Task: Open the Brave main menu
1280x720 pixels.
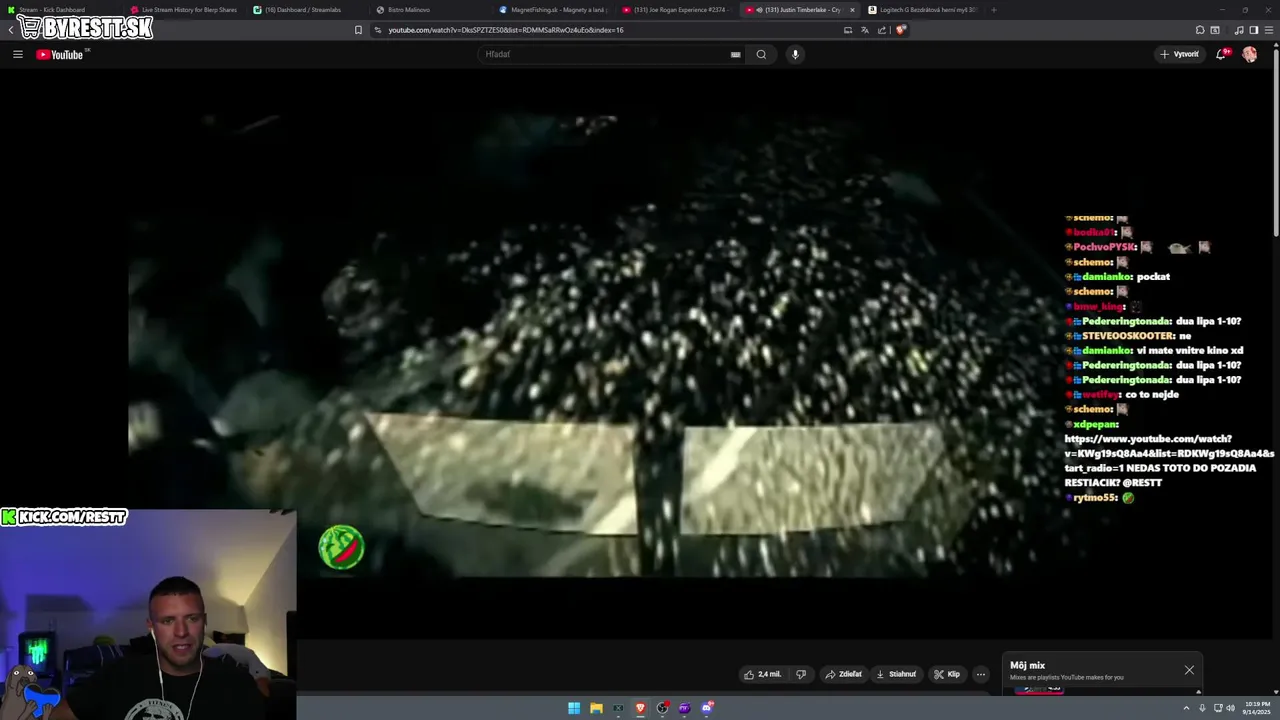Action: click(x=1270, y=30)
